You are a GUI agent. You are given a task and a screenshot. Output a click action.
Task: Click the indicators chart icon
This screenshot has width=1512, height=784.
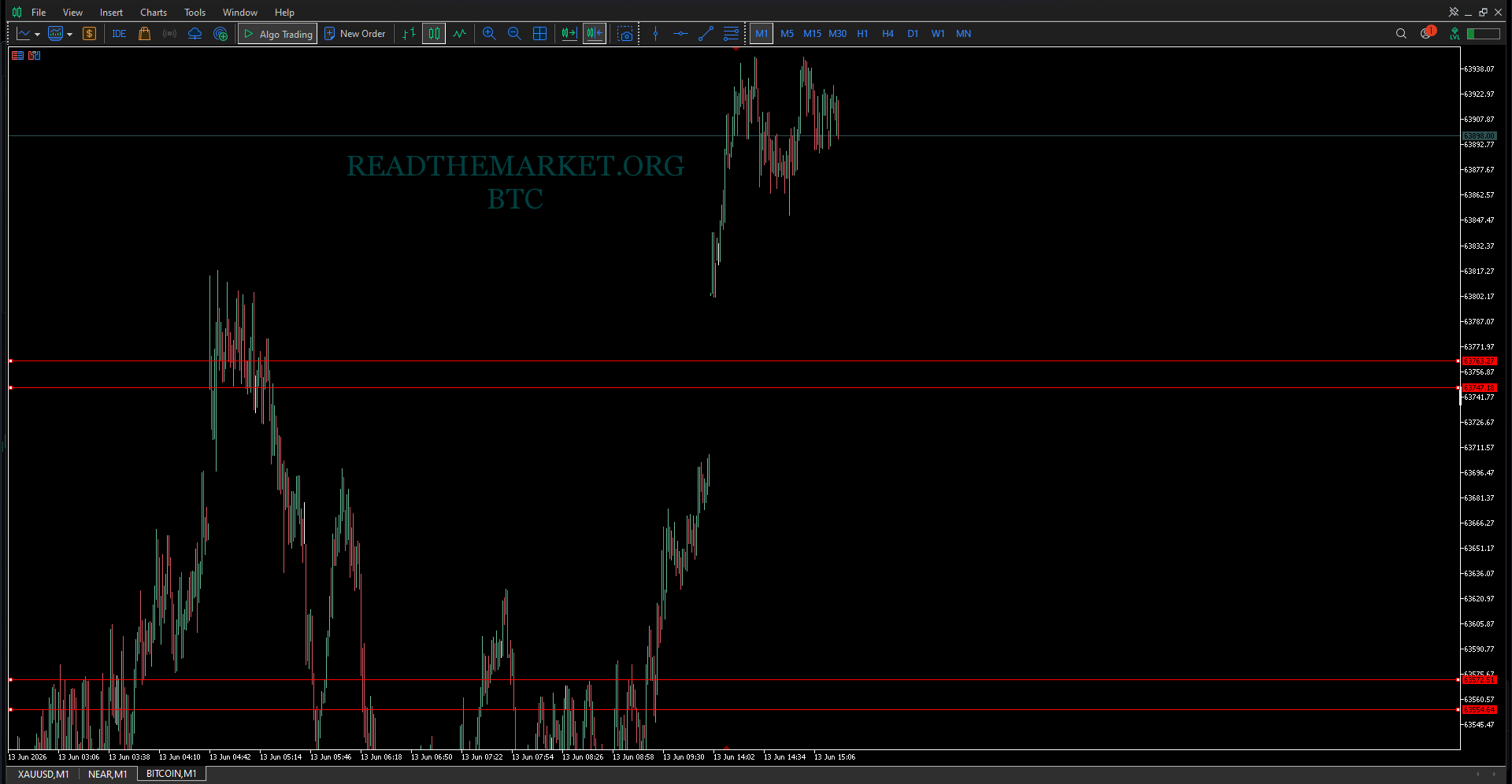tap(55, 34)
